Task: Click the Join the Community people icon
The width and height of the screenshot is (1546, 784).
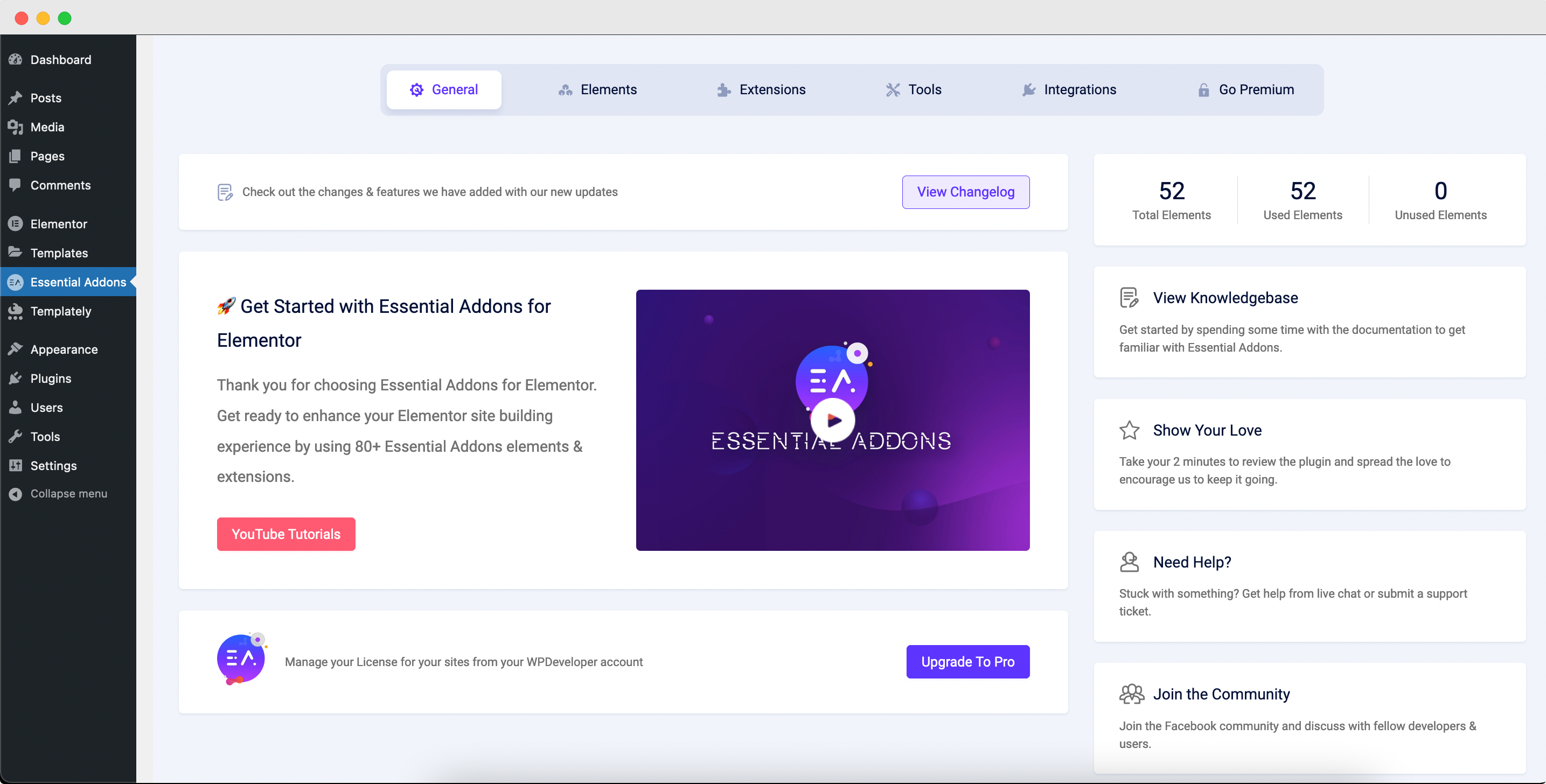Action: coord(1131,694)
